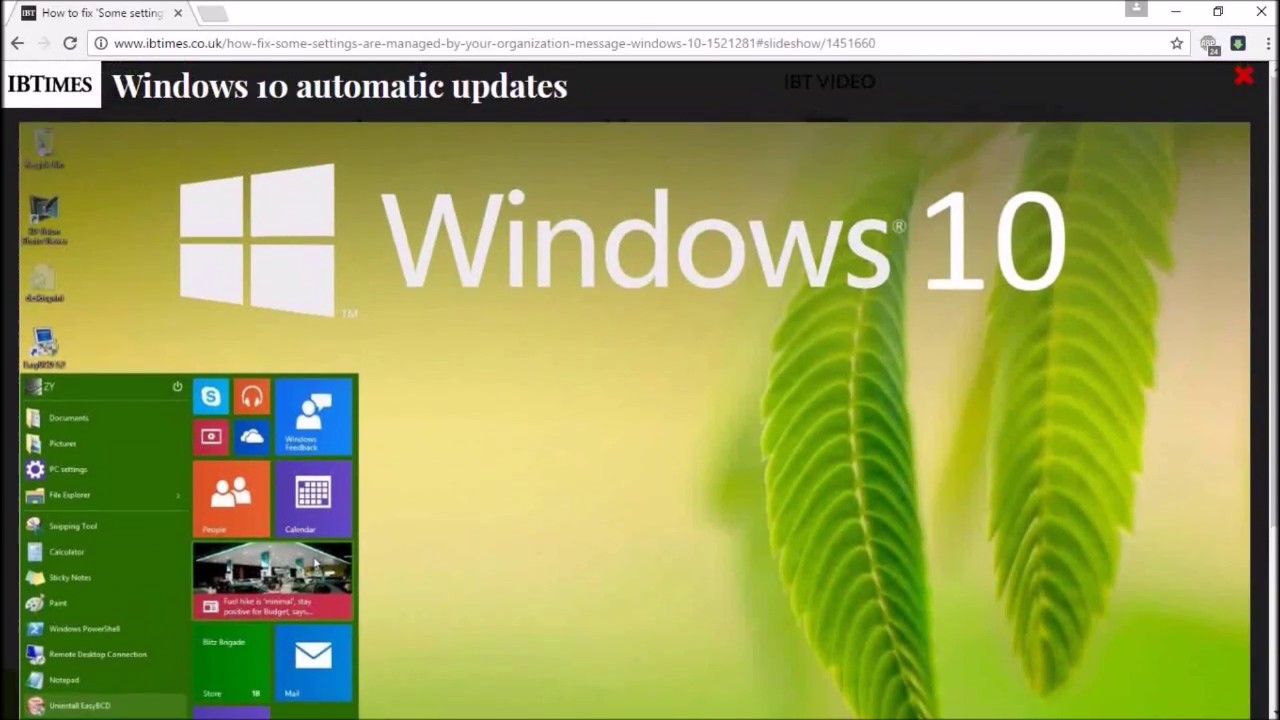
Task: Click the 'Windows 10 automatic updates' heading
Action: 340,86
